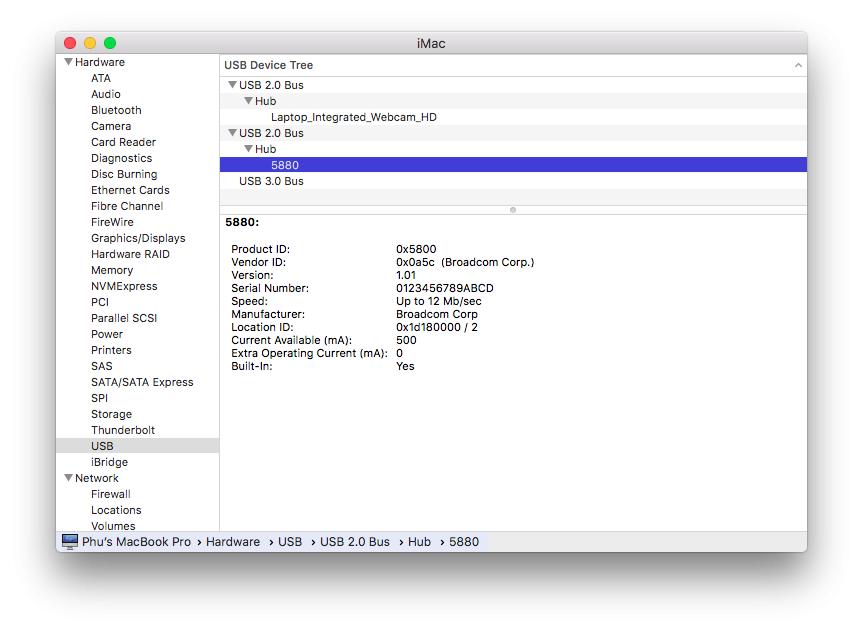Select Volumes under Network
The height and width of the screenshot is (632, 863).
[x=113, y=526]
